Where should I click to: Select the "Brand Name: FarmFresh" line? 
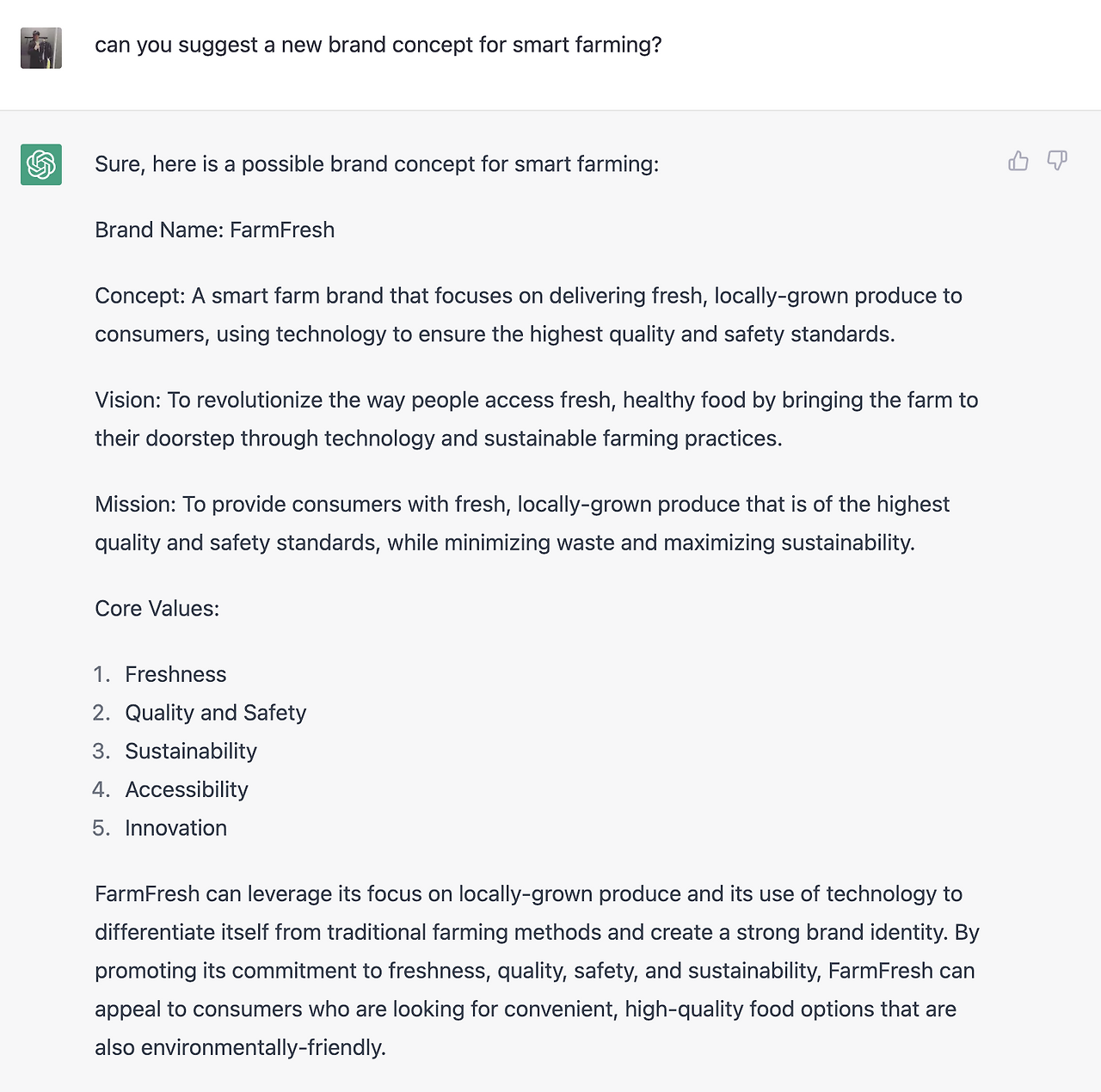(x=214, y=230)
